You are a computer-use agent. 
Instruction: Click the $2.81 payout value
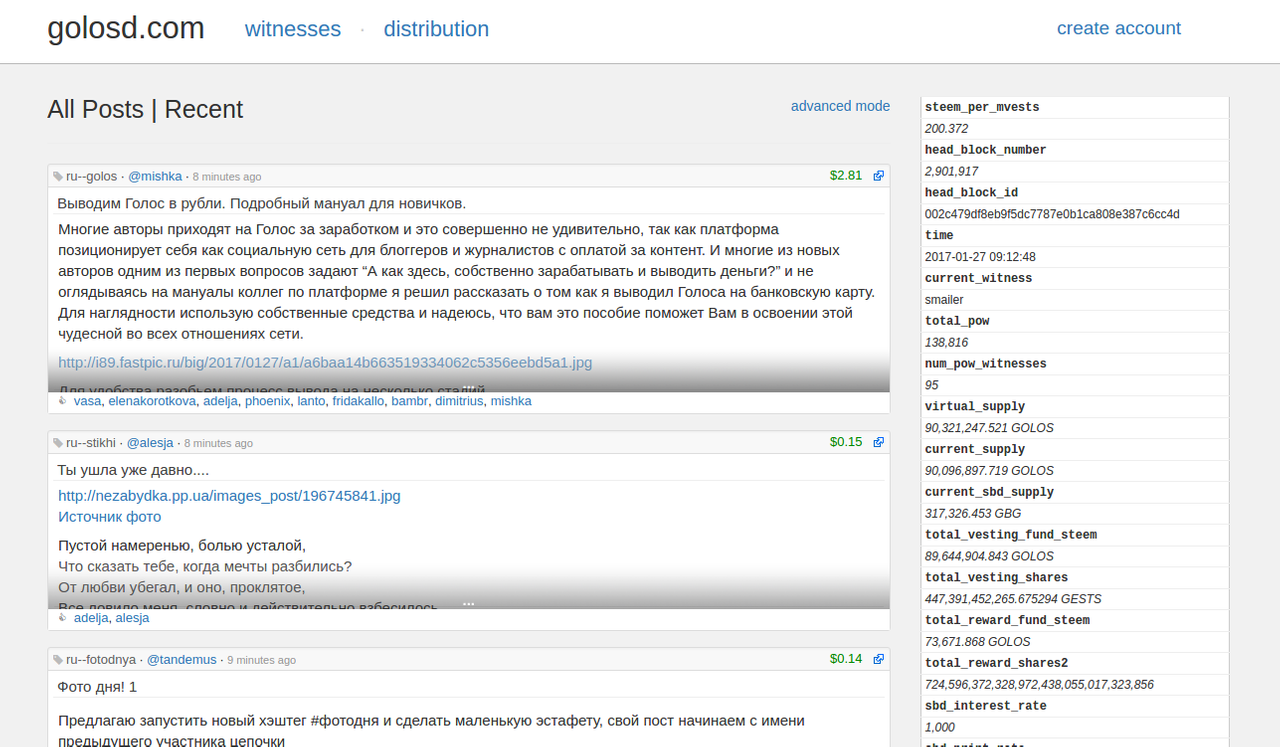846,175
